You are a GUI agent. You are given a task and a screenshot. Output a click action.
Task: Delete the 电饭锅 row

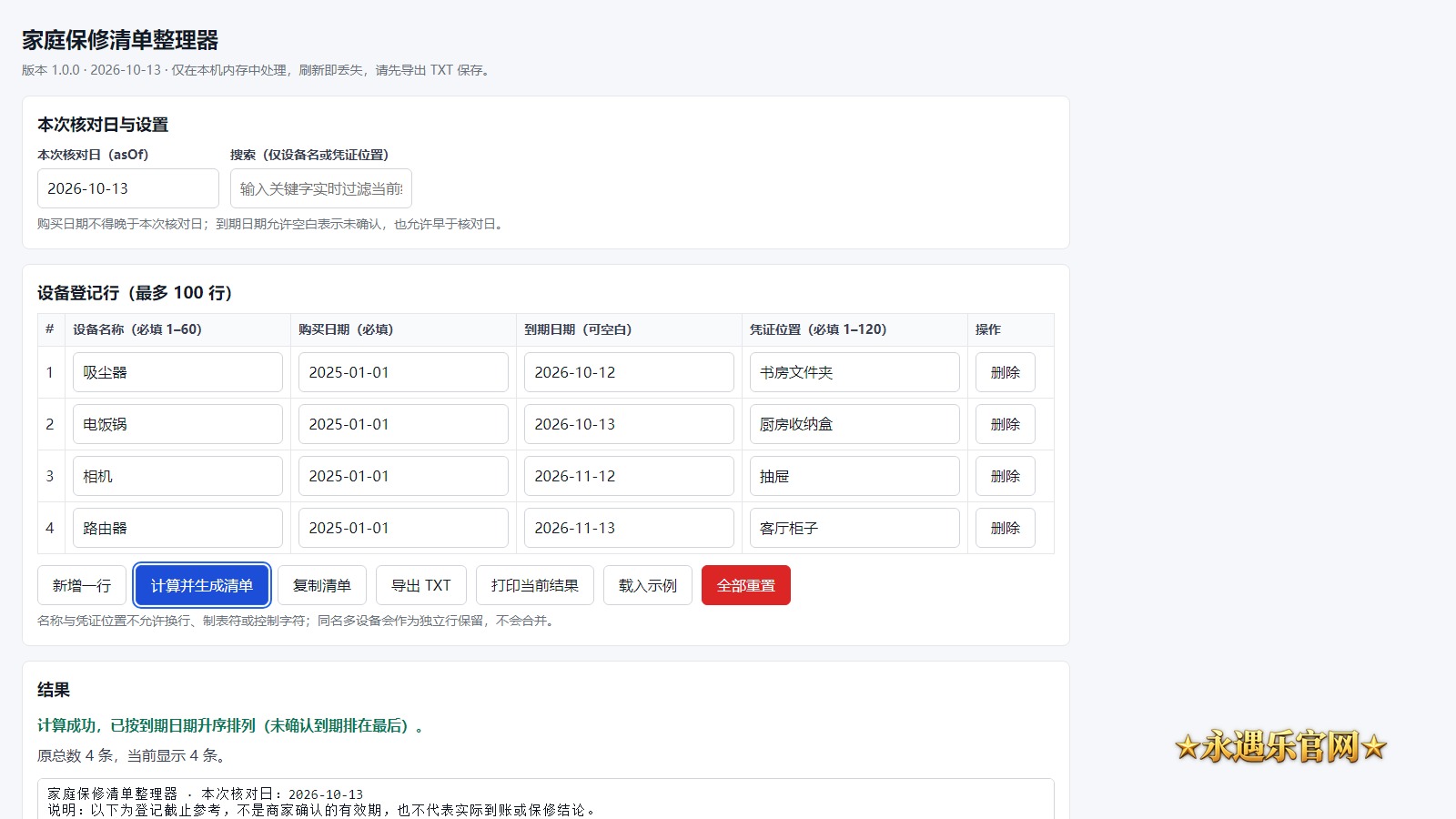click(x=1006, y=424)
